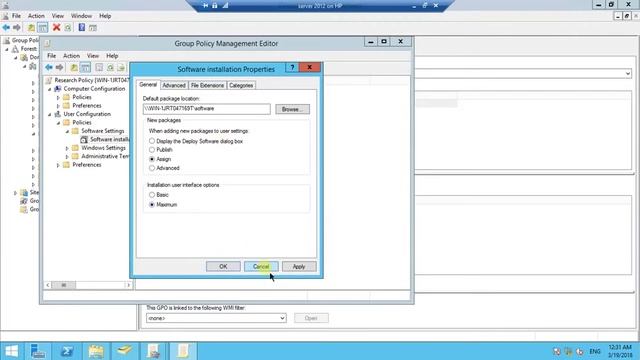Viewport: 640px width, 360px height.
Task: Click the Browse button
Action: [292, 109]
